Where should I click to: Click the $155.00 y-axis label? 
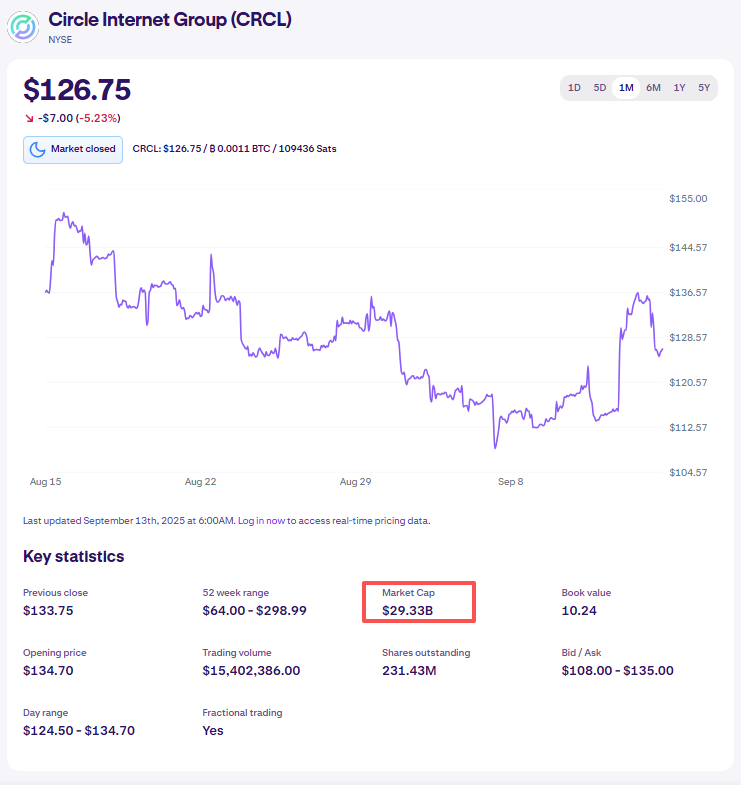coord(688,199)
